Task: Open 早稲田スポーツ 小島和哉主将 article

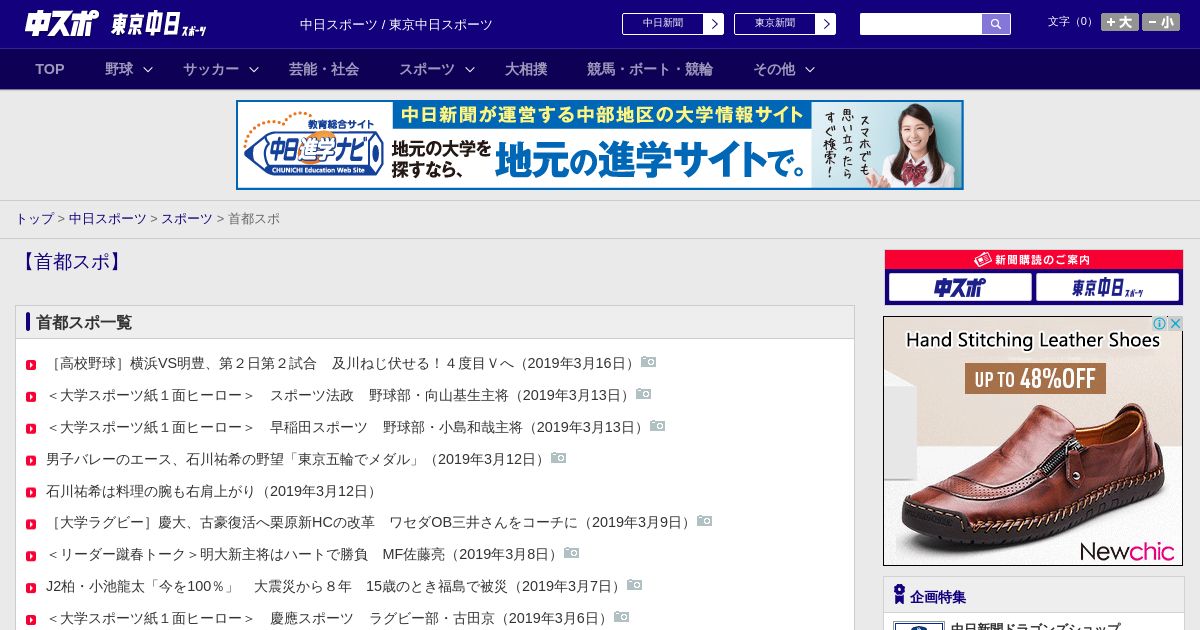Action: tap(347, 427)
